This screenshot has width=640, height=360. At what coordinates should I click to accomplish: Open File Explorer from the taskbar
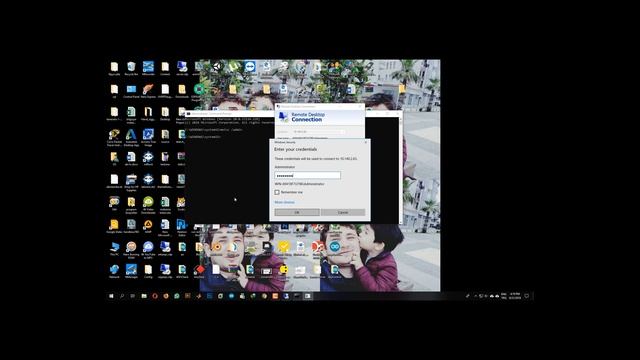pos(144,296)
